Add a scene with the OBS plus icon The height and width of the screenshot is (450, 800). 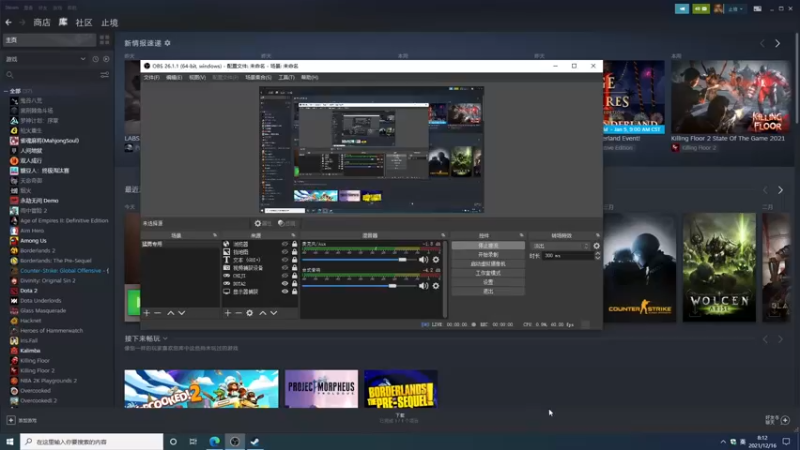pos(146,313)
